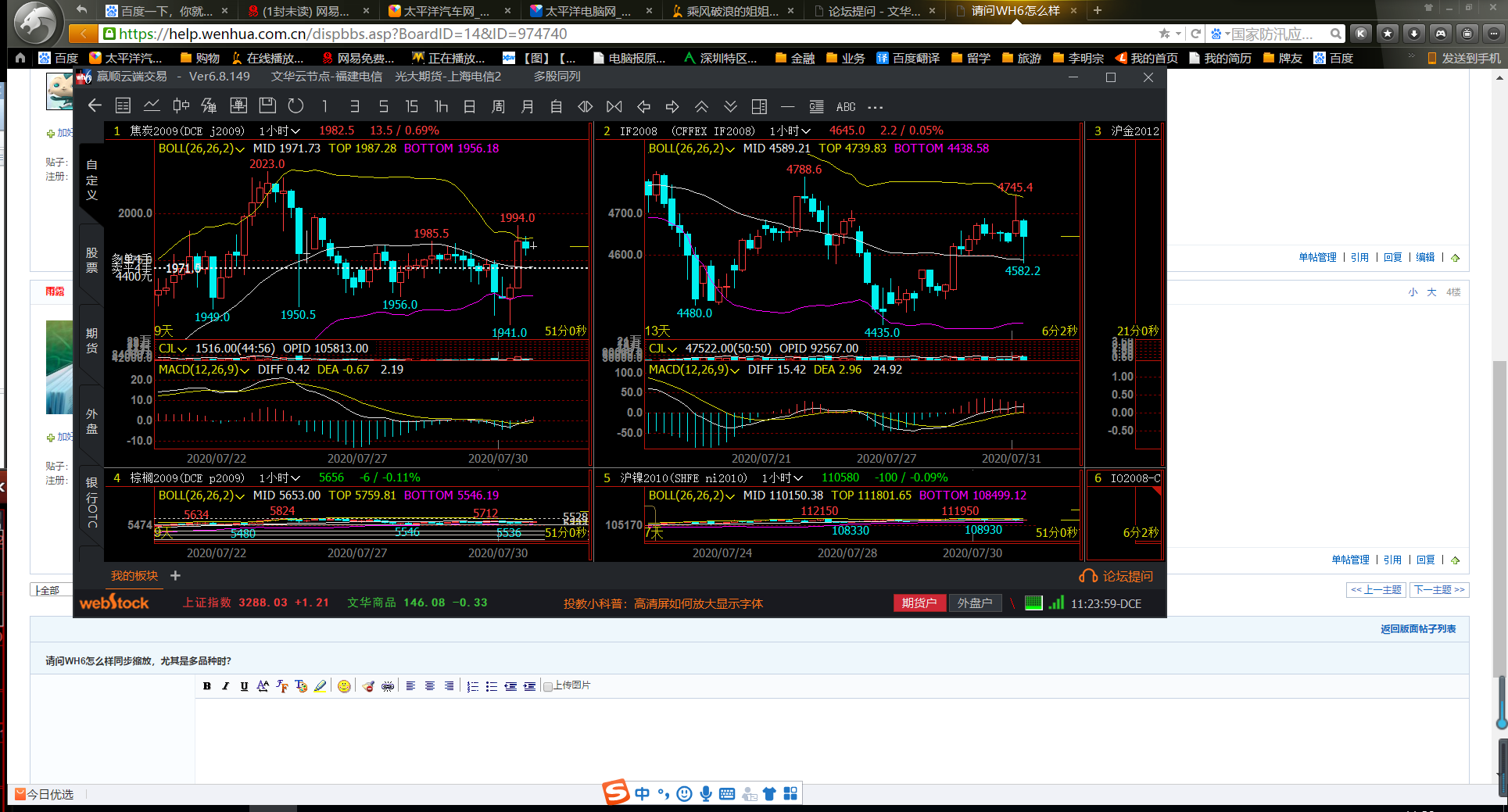Click the refresh icon in chart toolbar
The height and width of the screenshot is (812, 1508).
pyautogui.click(x=296, y=106)
